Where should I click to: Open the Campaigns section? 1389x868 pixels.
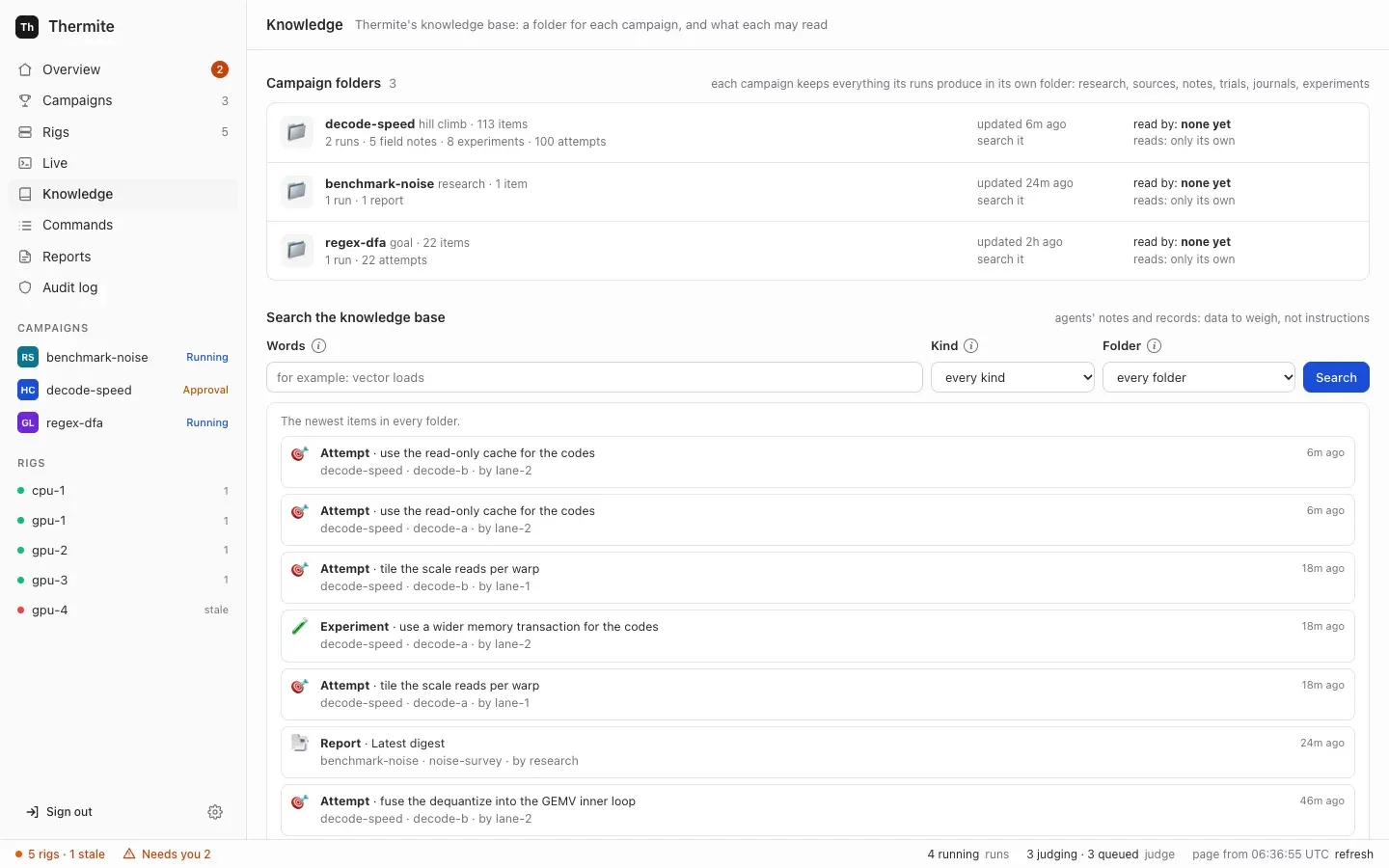point(123,100)
